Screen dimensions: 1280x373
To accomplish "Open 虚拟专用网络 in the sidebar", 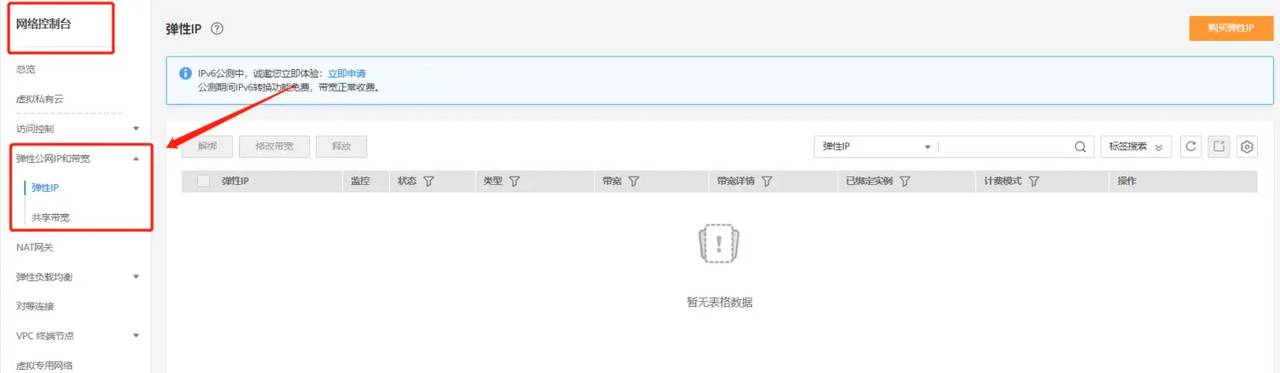I will click(x=44, y=365).
